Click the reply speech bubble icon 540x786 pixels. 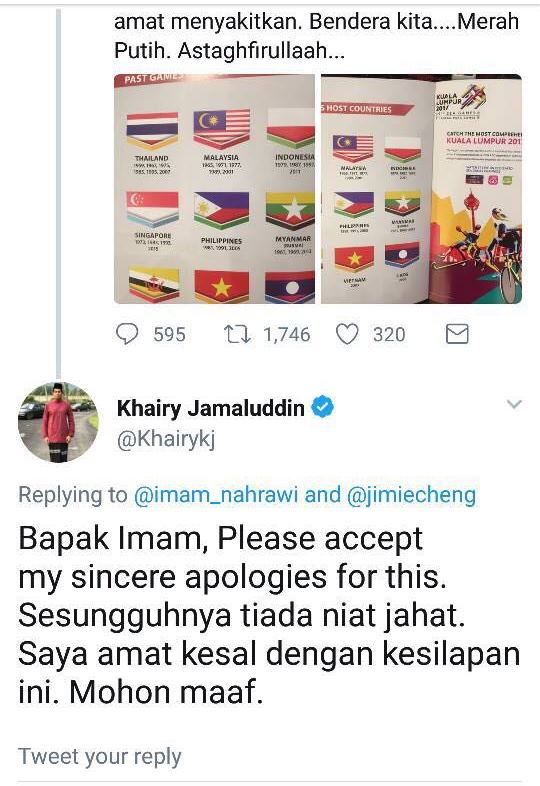pyautogui.click(x=127, y=334)
